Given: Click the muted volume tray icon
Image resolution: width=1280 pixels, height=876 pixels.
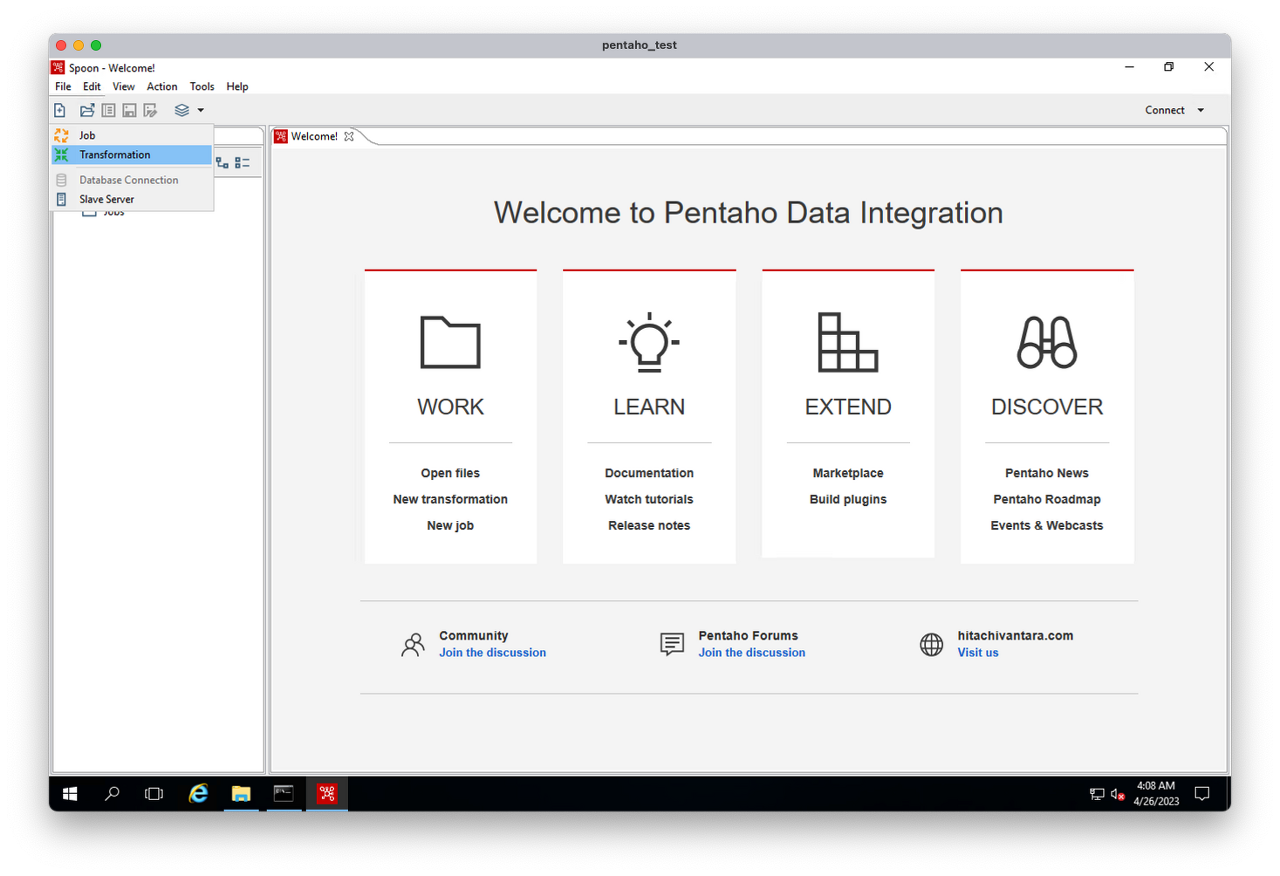Looking at the screenshot, I should tap(1119, 795).
